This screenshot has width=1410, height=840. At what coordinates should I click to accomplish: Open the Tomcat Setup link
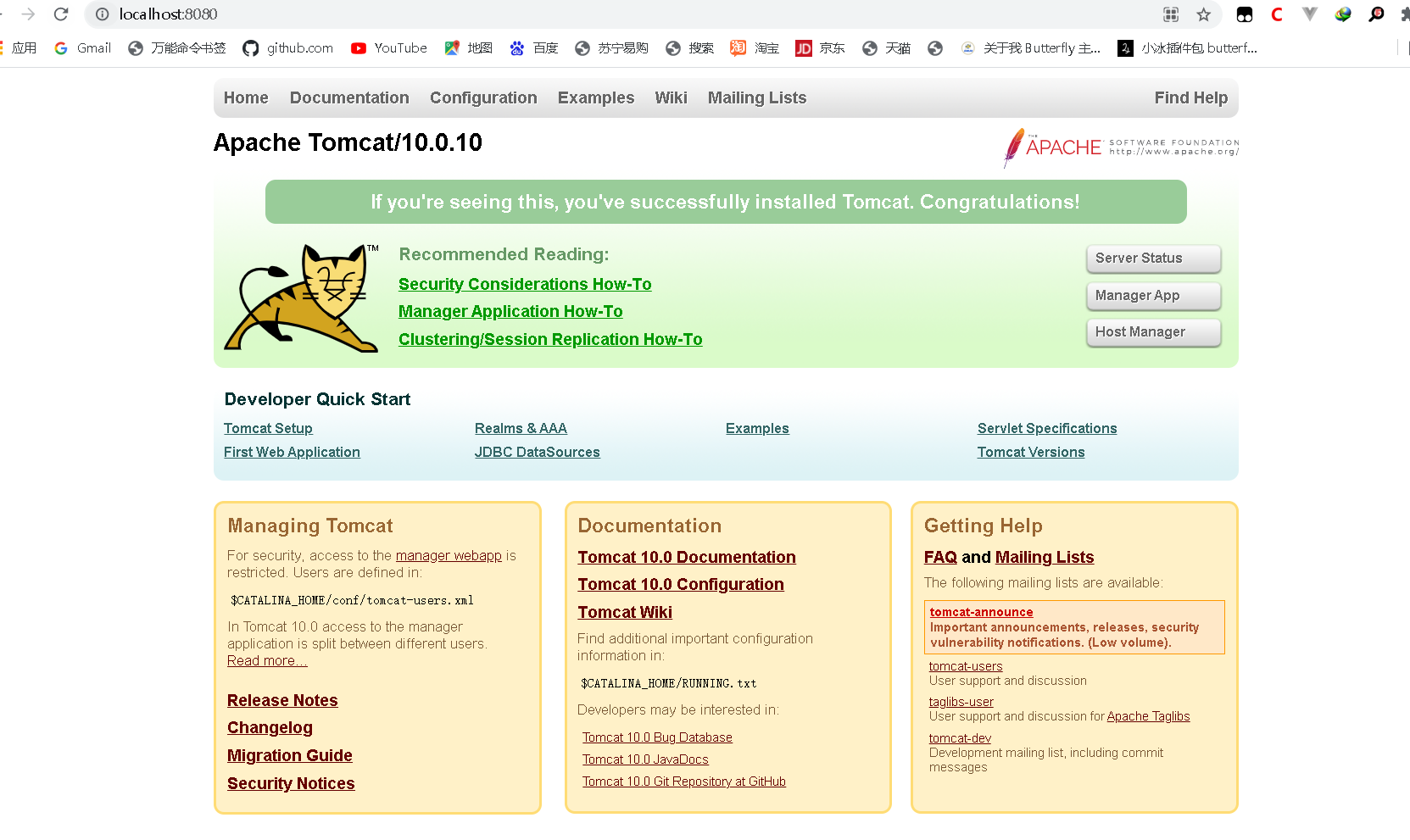(268, 428)
